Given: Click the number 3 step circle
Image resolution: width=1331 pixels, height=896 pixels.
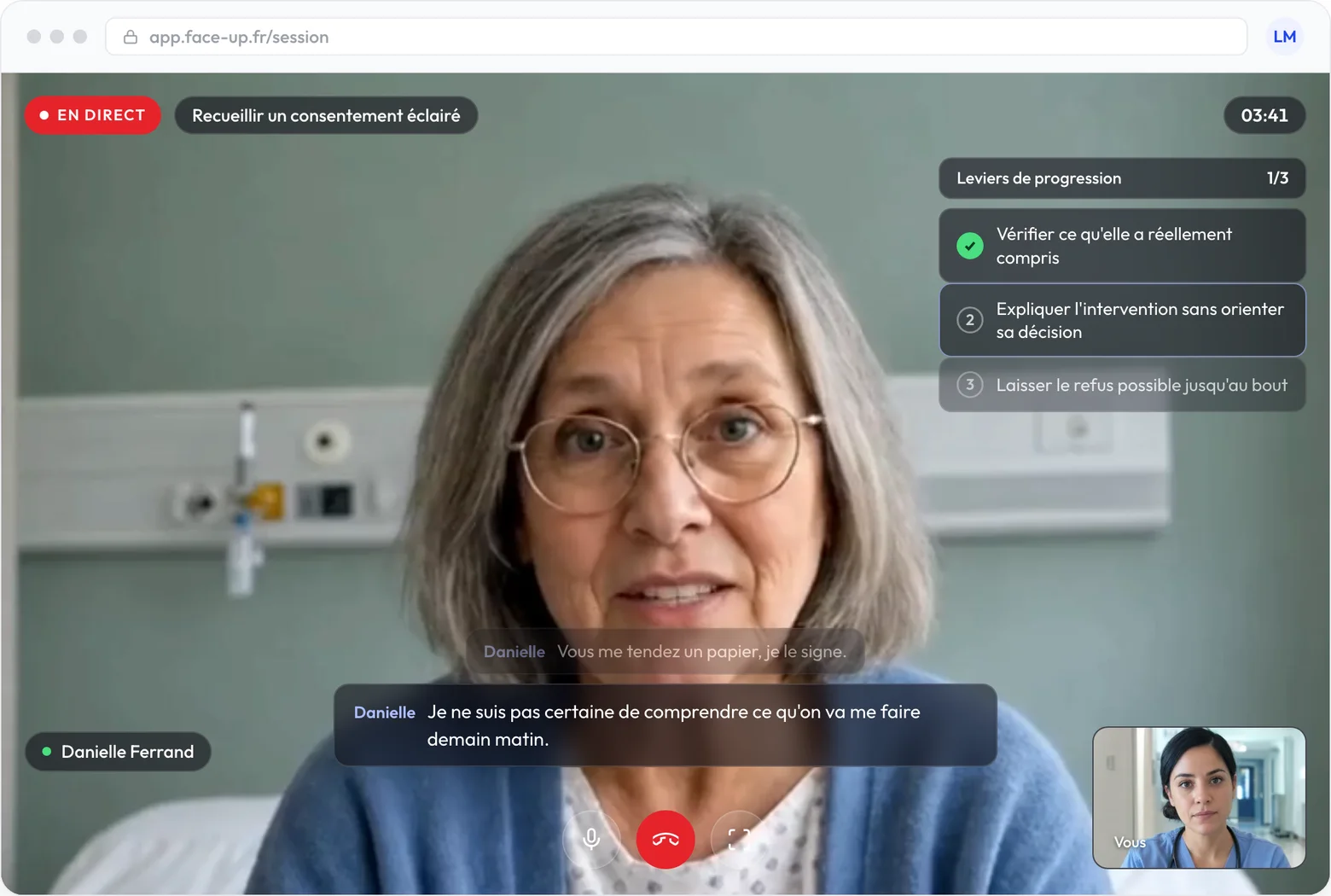Looking at the screenshot, I should click(970, 385).
